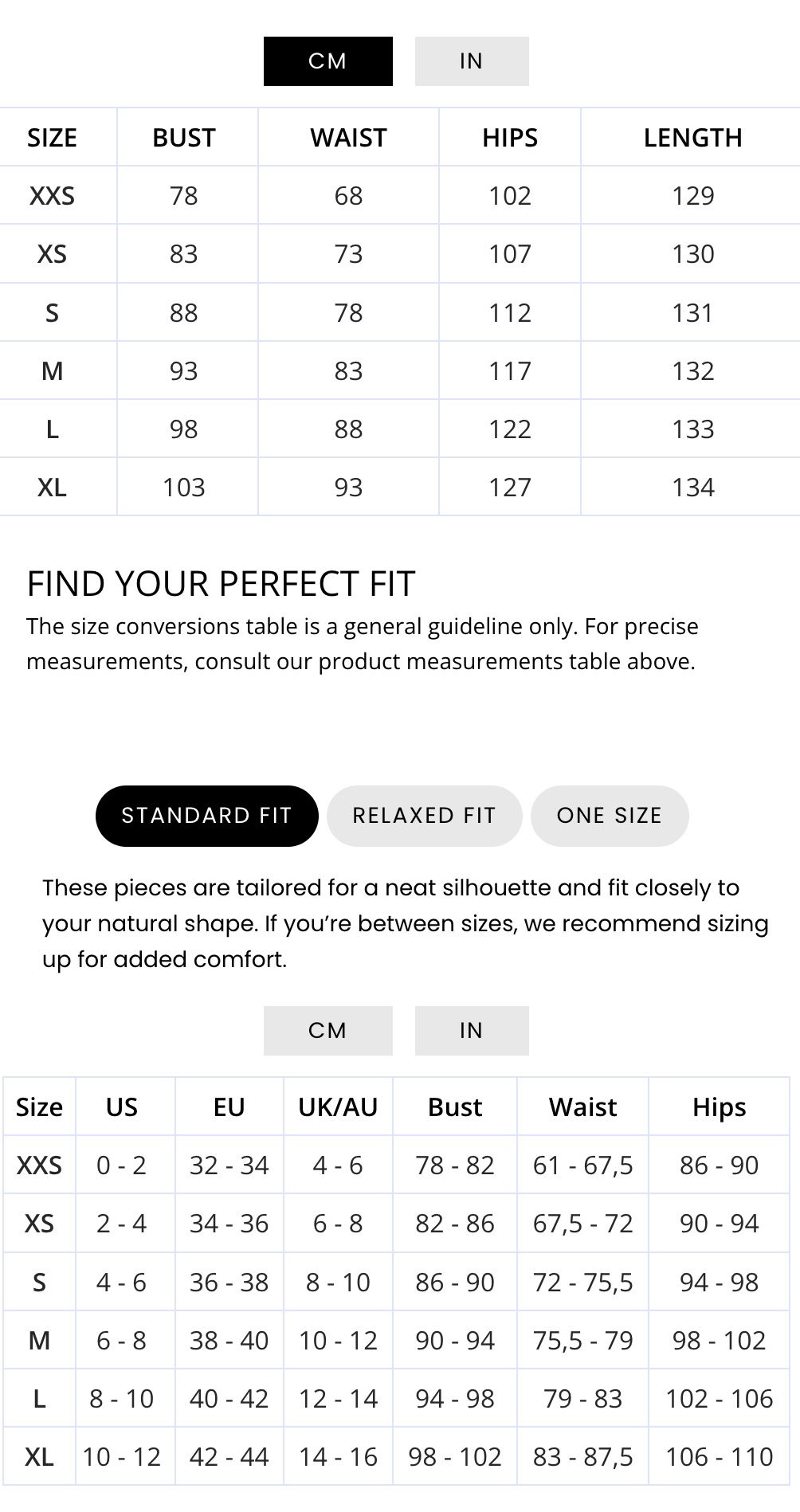Click the hips value 117 for size M
The width and height of the screenshot is (800, 1512).
(509, 371)
